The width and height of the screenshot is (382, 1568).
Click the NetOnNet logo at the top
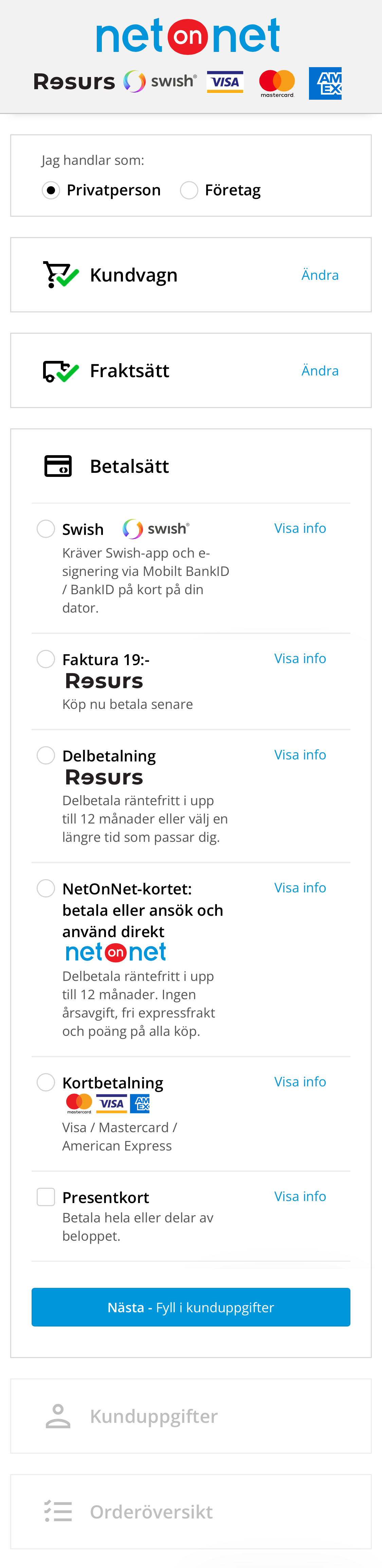click(x=189, y=37)
